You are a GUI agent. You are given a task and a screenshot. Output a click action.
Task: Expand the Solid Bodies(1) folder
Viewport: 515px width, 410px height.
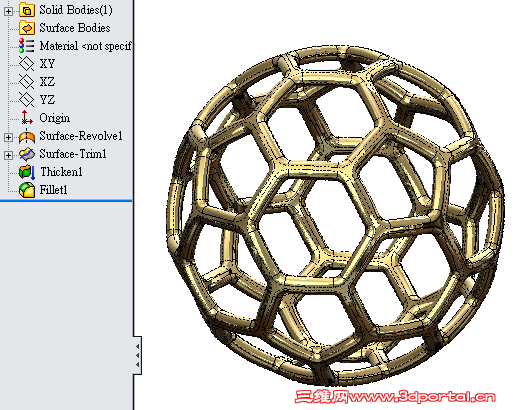coord(8,11)
